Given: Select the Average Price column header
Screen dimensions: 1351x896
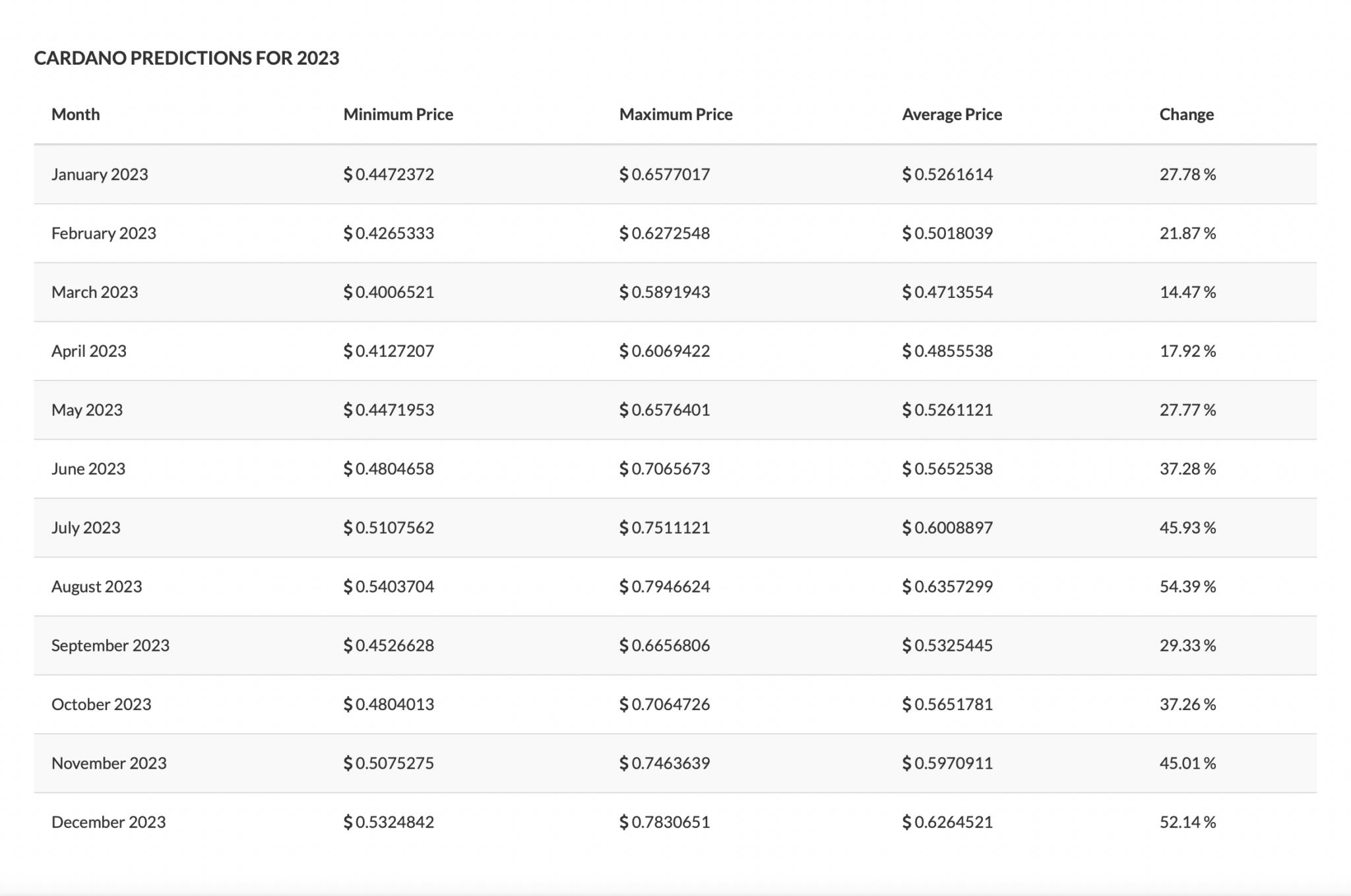Looking at the screenshot, I should coord(952,114).
